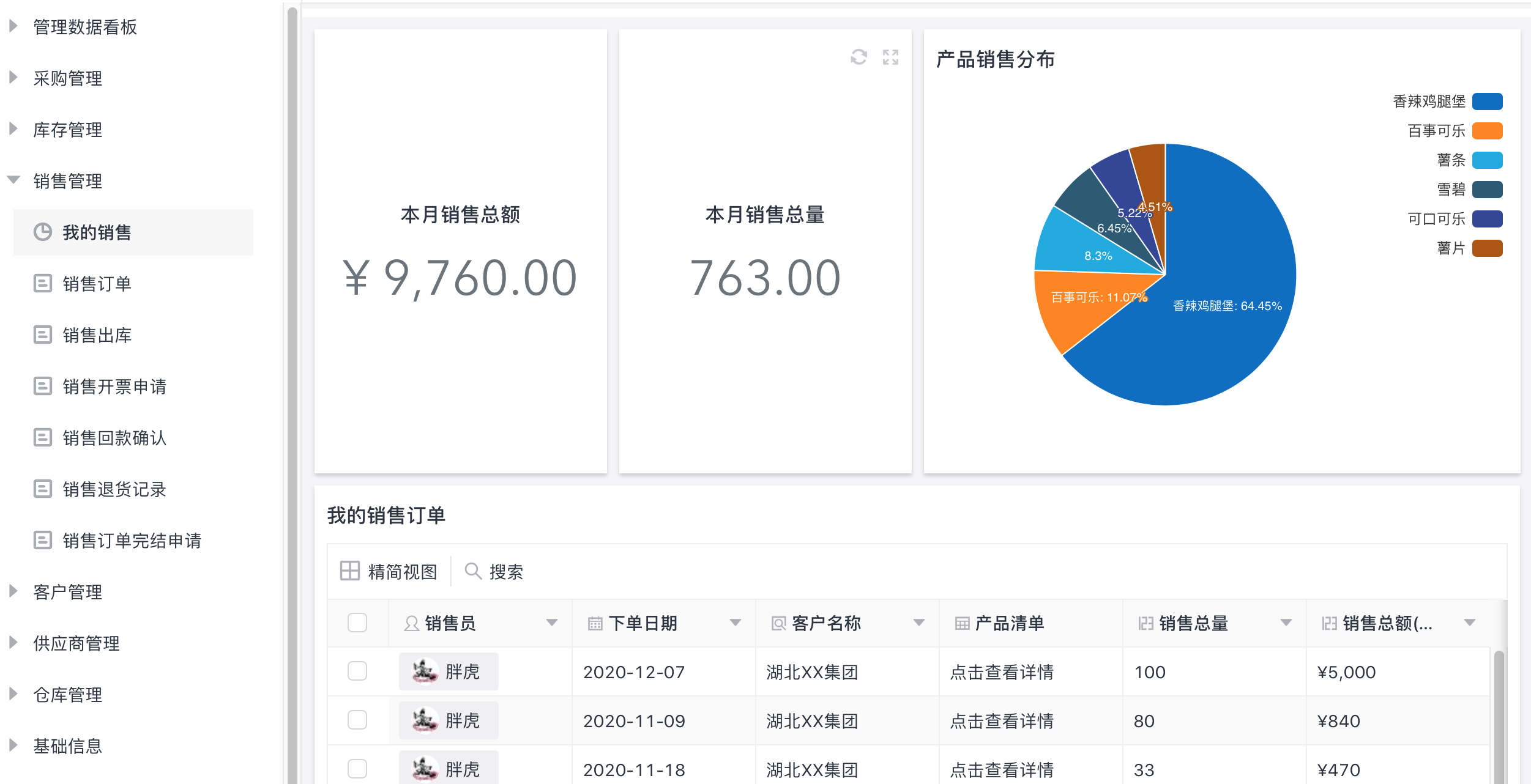Viewport: 1531px width, 784px height.
Task: Expand the 采购管理 menu group
Action: coord(13,78)
